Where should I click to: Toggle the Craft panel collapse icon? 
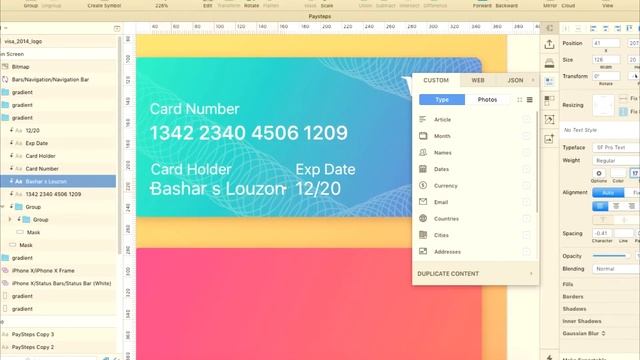(549, 28)
